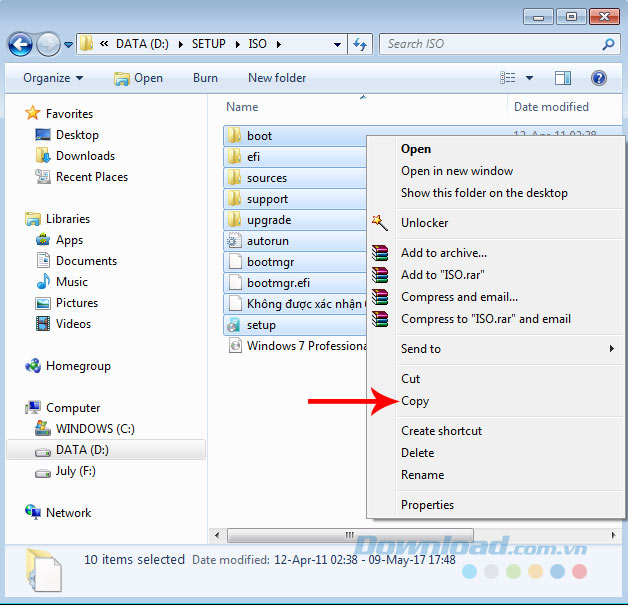The height and width of the screenshot is (605, 628).
Task: Click Open in the toolbar
Action: coord(138,78)
